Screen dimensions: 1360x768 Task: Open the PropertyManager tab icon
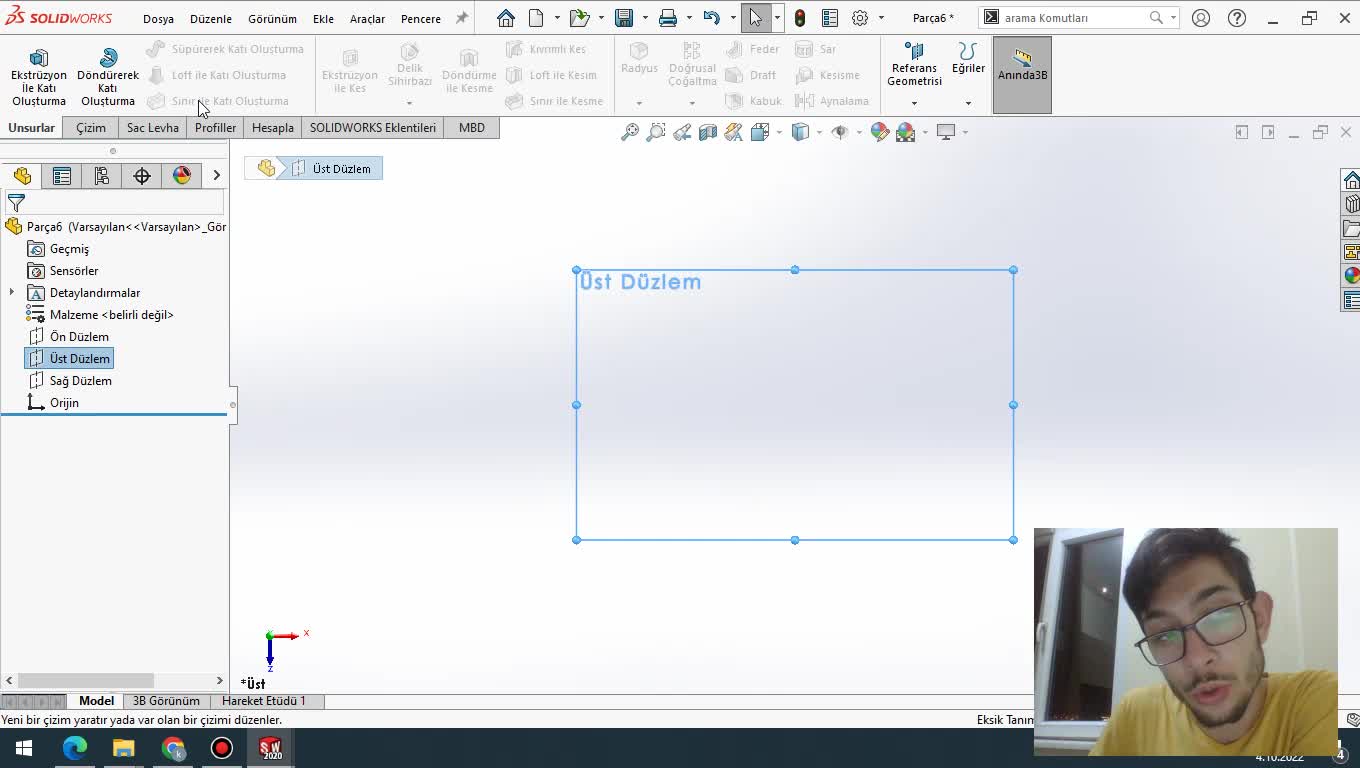point(62,176)
